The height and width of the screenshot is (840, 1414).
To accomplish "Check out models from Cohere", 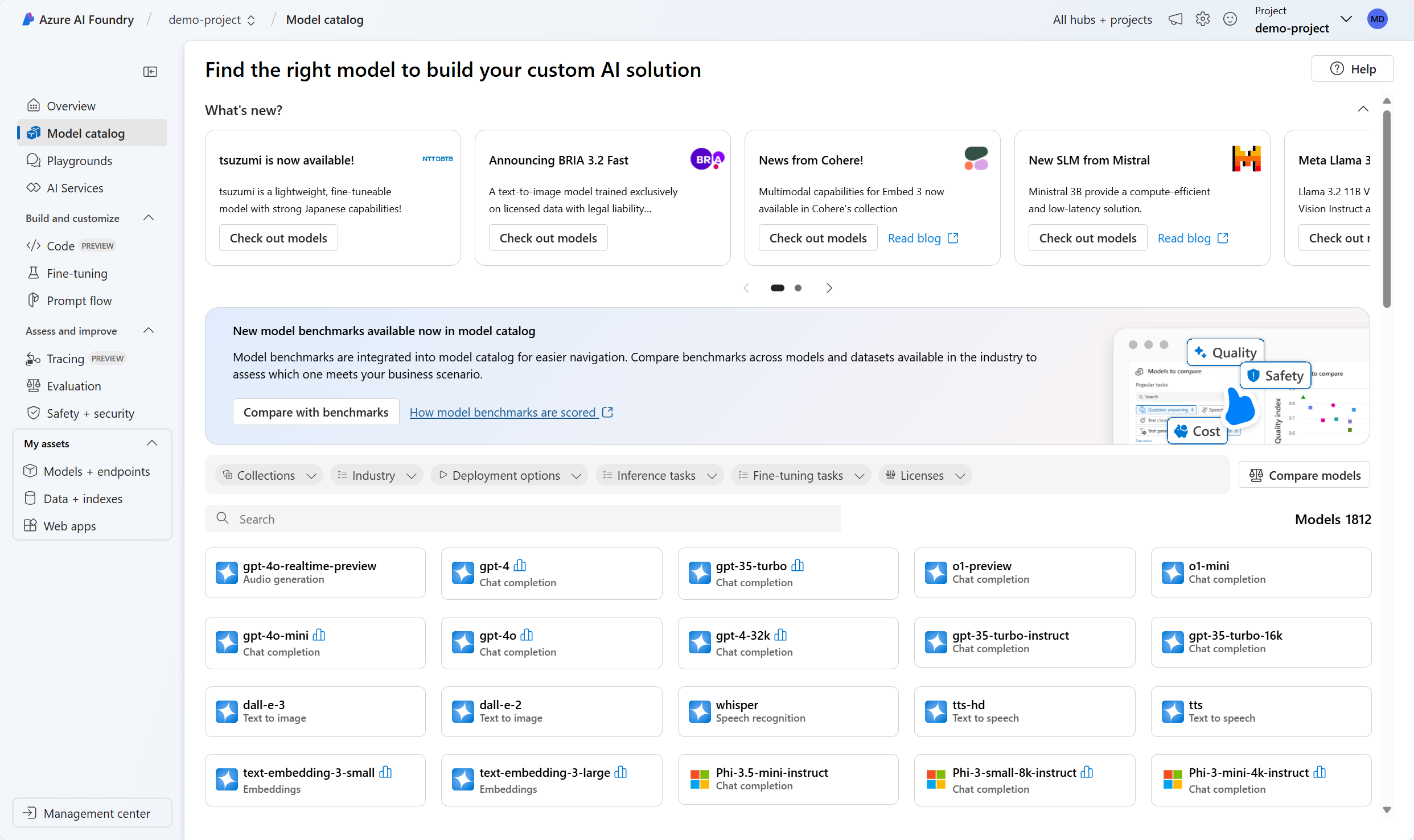I will [817, 237].
